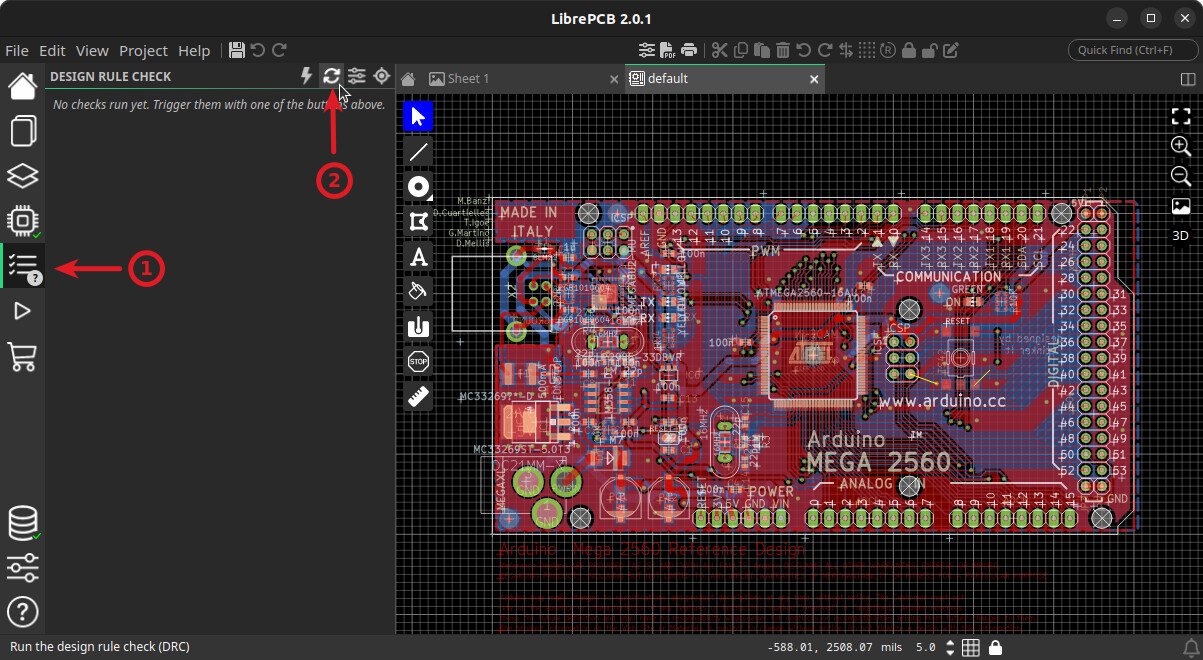Open the DRC settings sliders icon
1203x660 pixels.
pyautogui.click(x=357, y=76)
